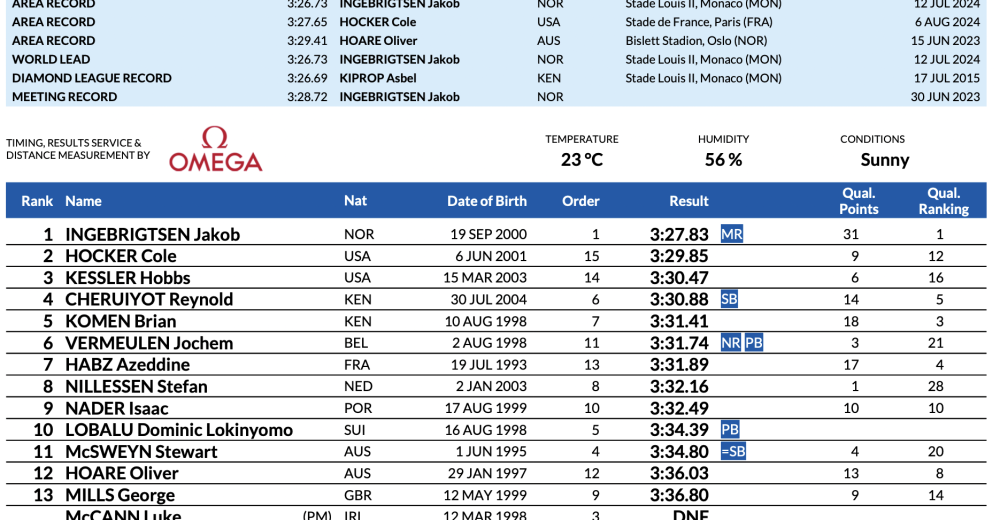Select the Rank column header

pyautogui.click(x=37, y=201)
